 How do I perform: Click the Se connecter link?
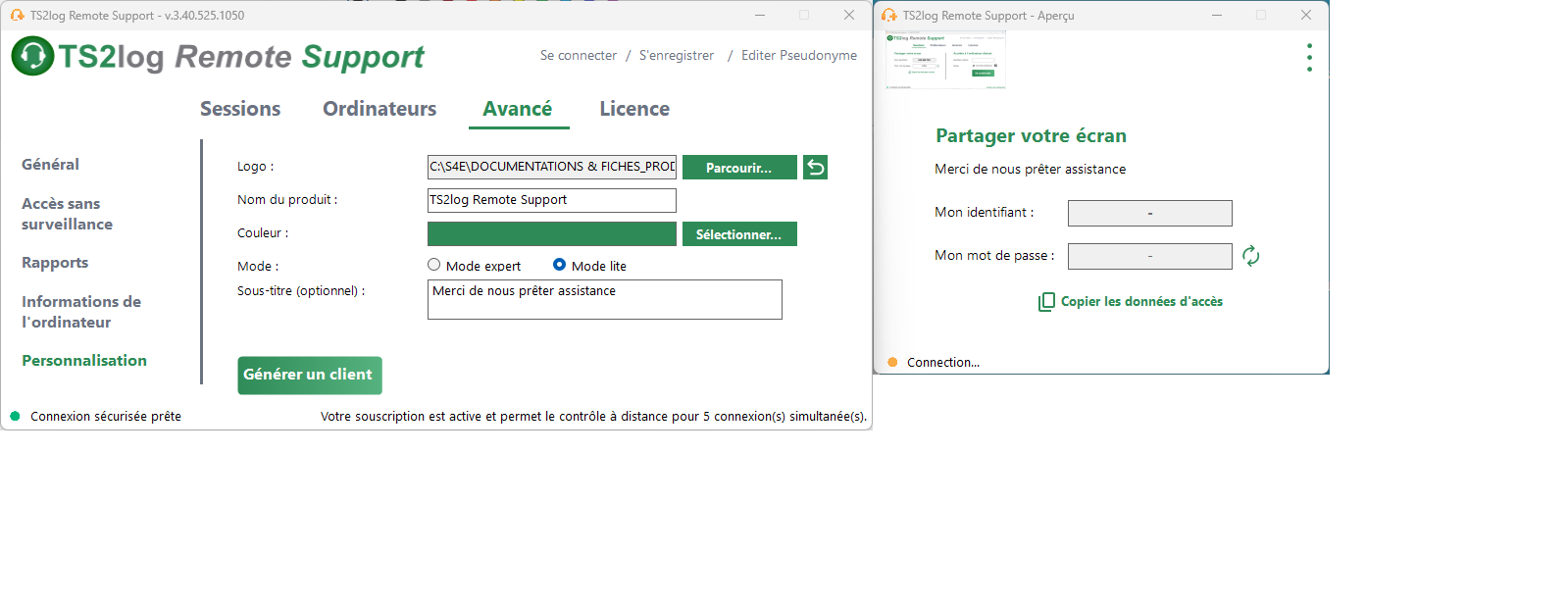[579, 56]
